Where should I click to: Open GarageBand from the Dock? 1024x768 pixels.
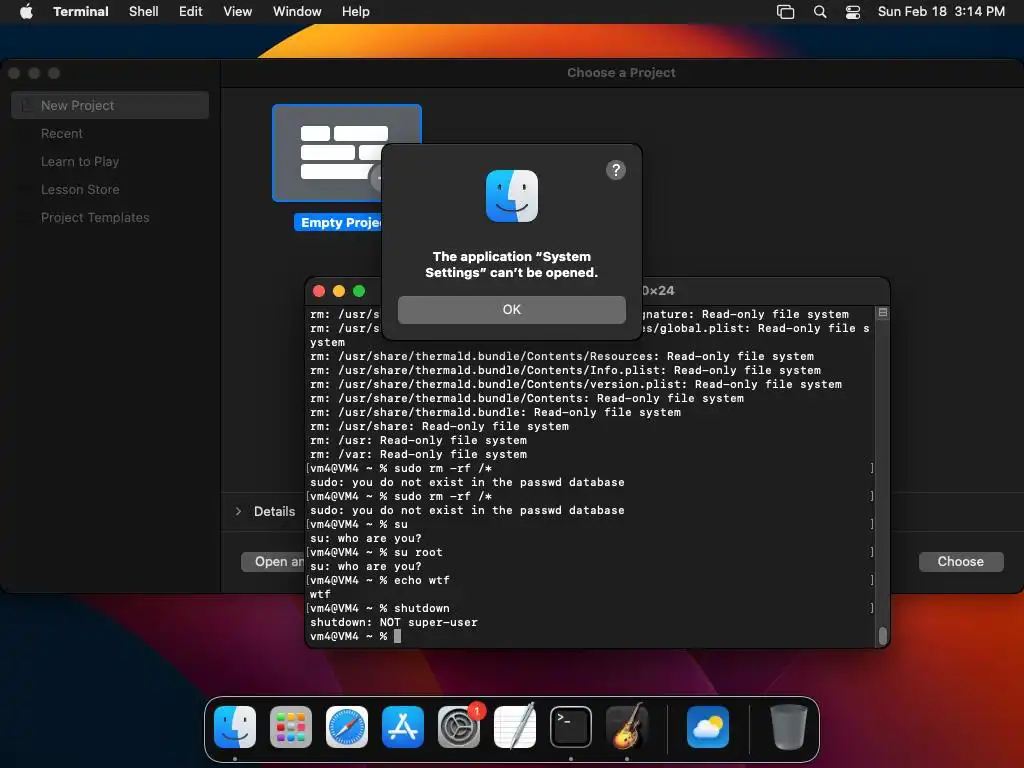[x=627, y=727]
